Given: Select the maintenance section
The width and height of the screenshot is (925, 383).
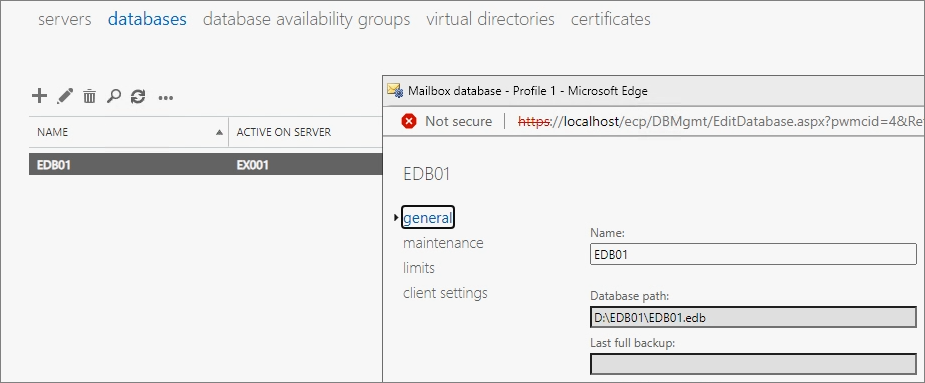Looking at the screenshot, I should pyautogui.click(x=443, y=243).
